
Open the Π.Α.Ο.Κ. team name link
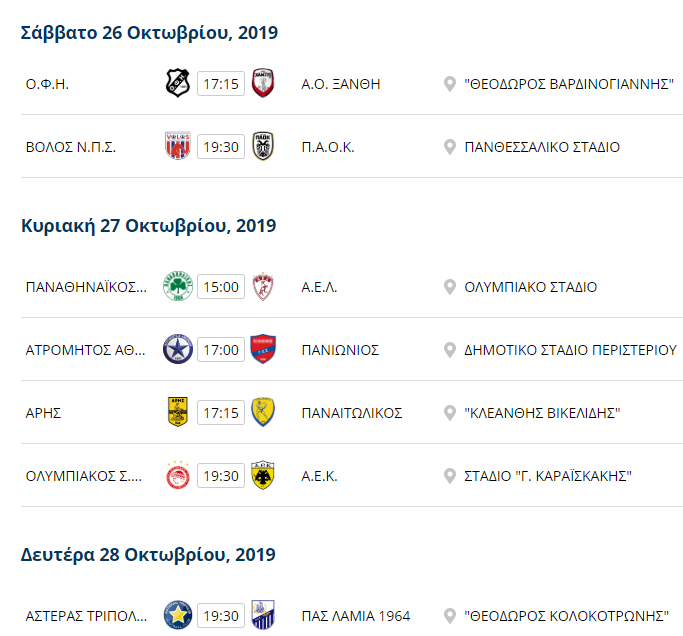point(328,147)
